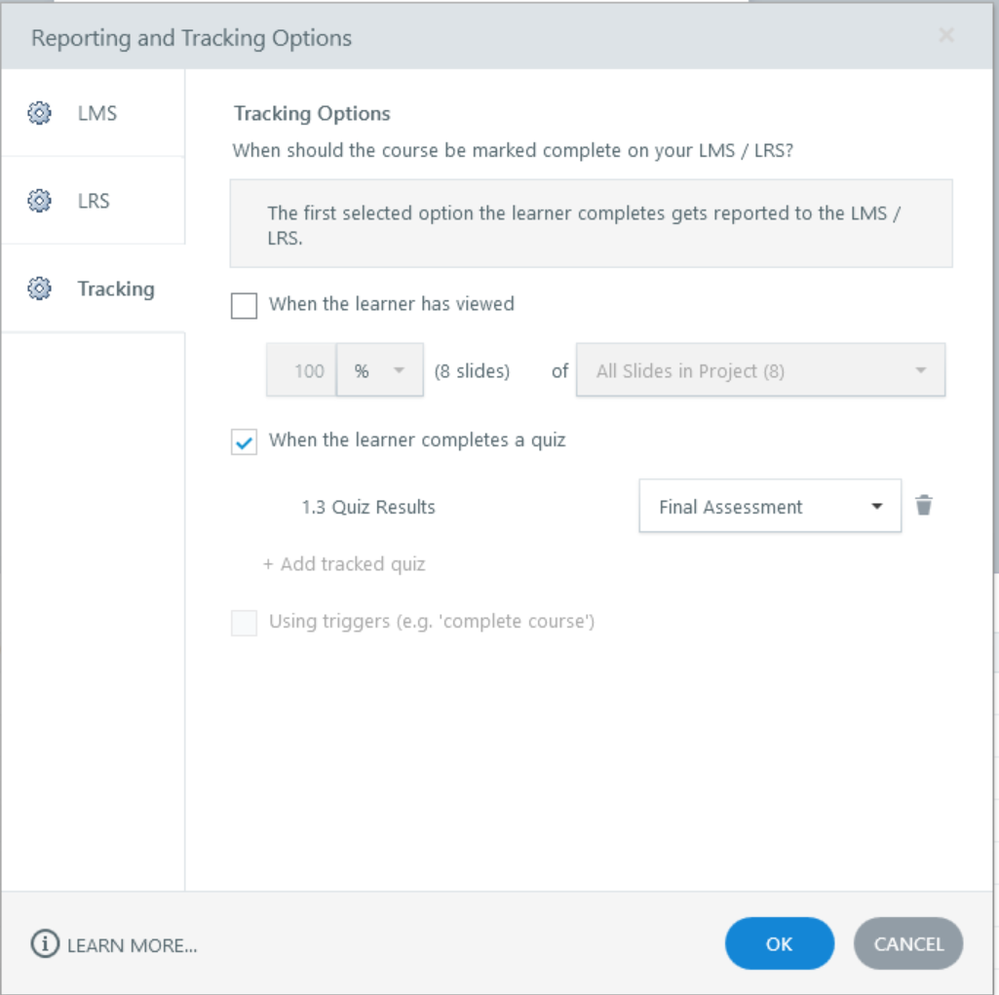Delete the tracked quiz with trash icon
999x995 pixels.
pos(924,506)
